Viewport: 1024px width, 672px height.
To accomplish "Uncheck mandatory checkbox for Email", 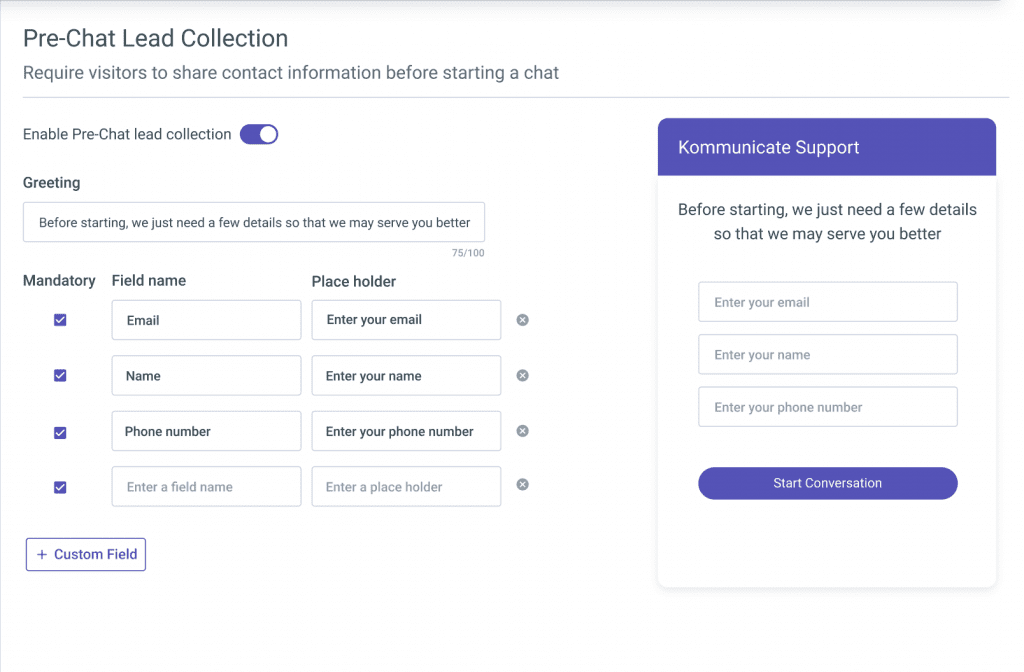I will 60,320.
